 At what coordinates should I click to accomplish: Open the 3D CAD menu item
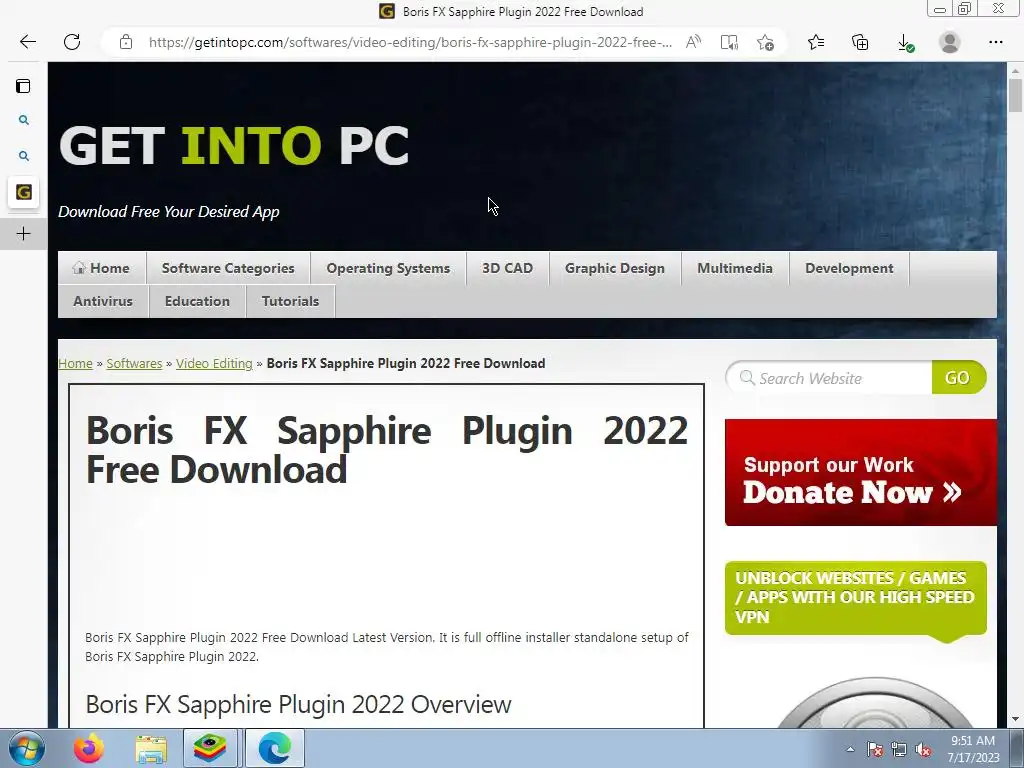(507, 268)
